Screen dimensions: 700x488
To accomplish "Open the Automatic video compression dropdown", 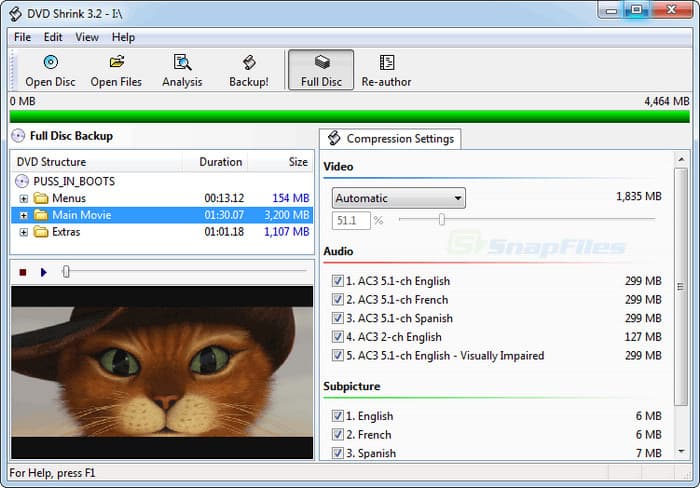I will 399,198.
